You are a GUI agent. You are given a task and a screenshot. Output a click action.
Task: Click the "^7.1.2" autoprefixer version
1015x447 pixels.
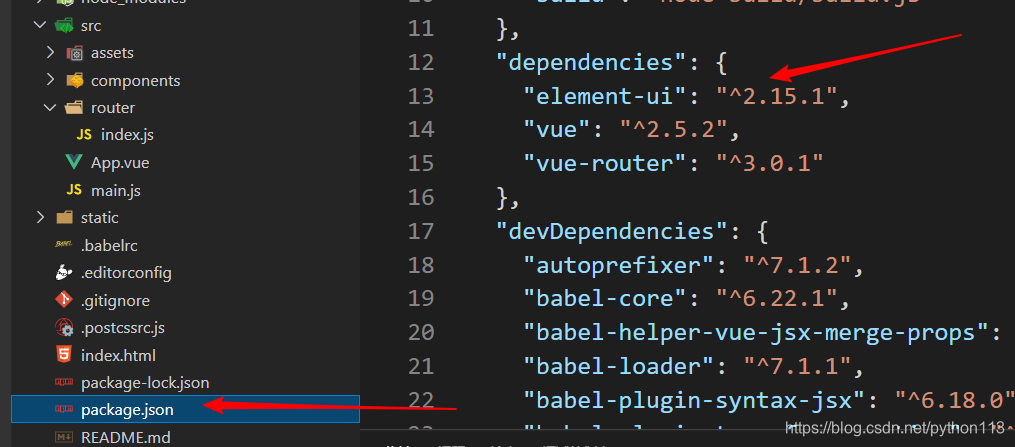click(x=798, y=265)
